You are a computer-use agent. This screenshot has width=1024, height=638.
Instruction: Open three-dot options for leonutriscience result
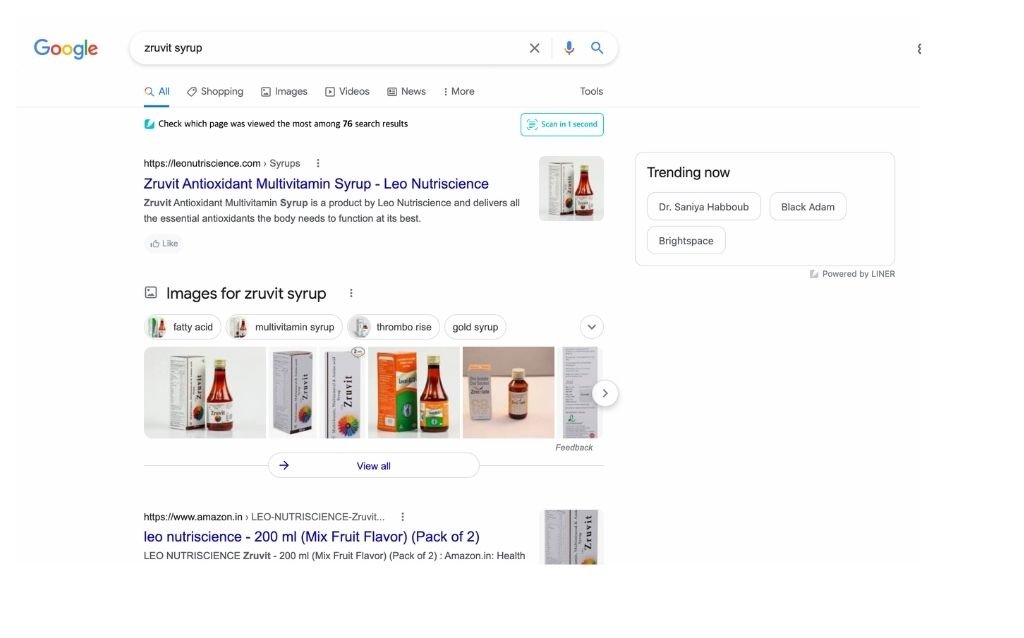click(318, 163)
